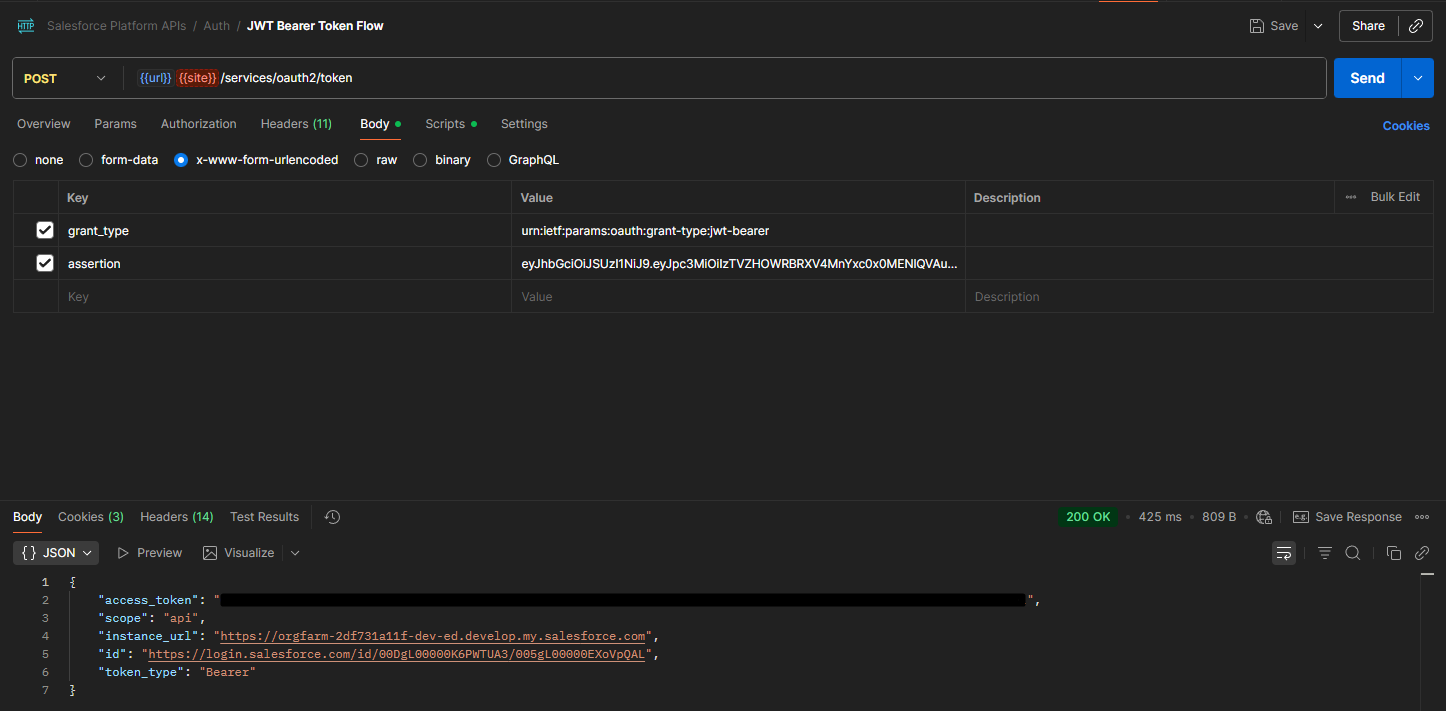Change the JSON response format dropdown

click(56, 553)
